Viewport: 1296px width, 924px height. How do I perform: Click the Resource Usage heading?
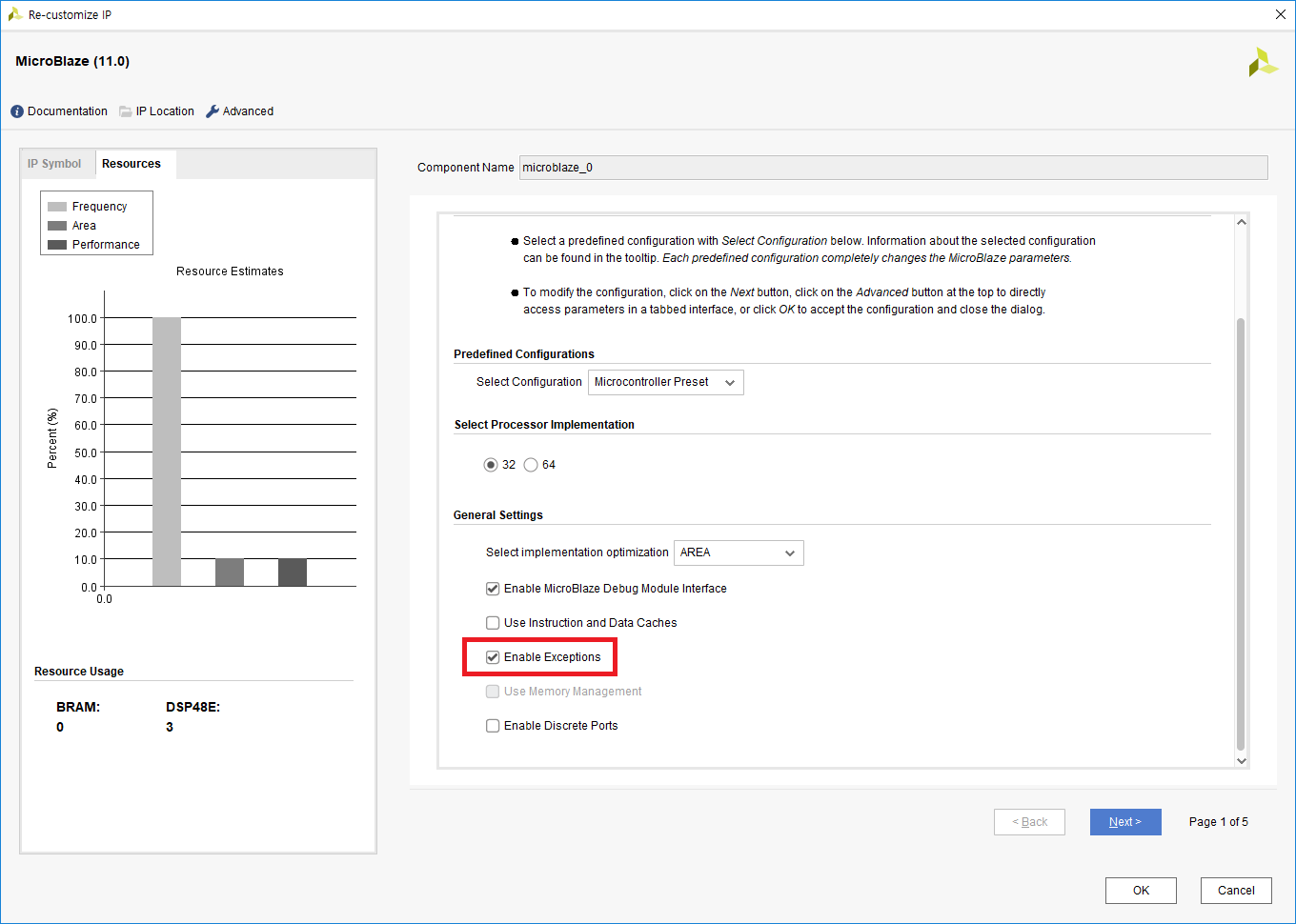(79, 672)
